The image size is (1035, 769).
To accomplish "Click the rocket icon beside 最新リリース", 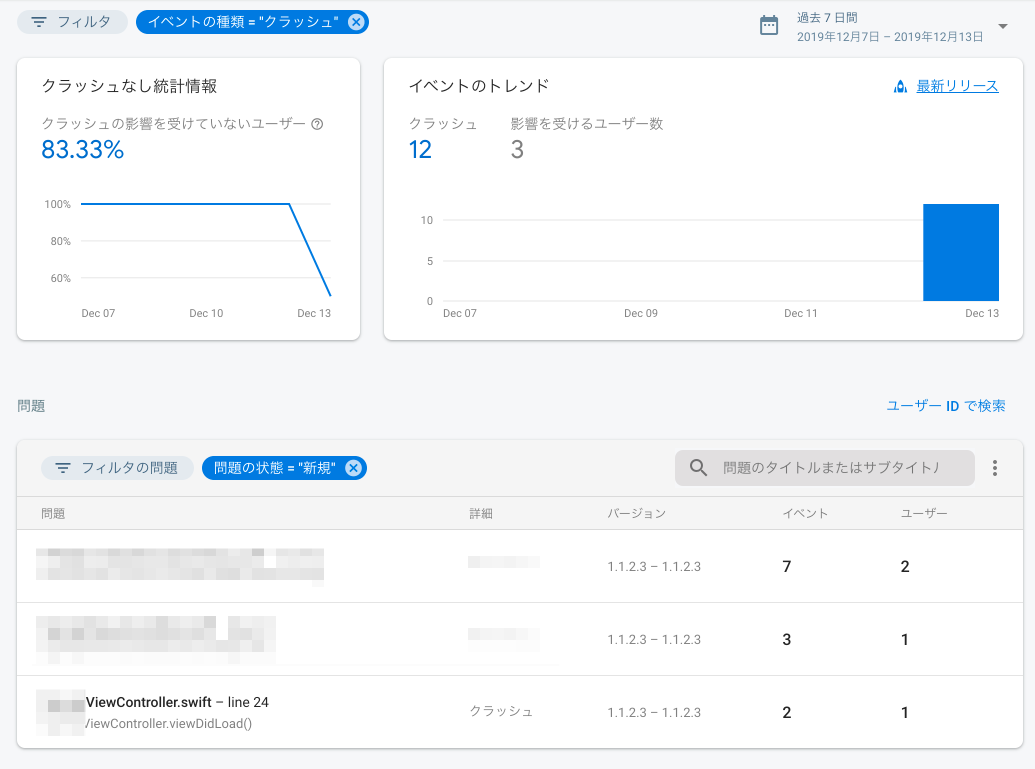I will point(903,86).
